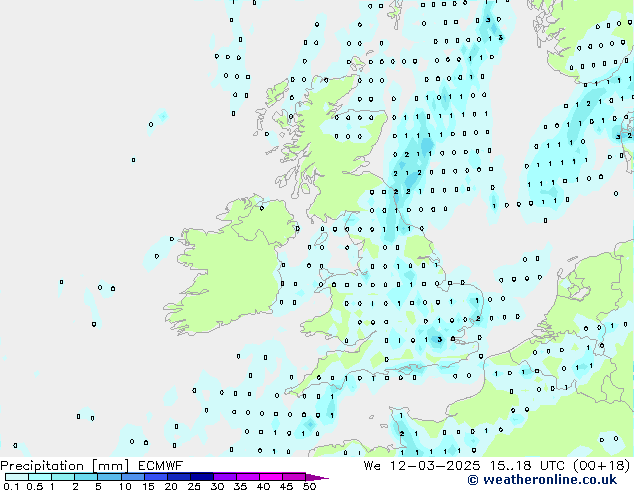Click the "15..18 UTC" time range text
634x490 pixels.
(528, 466)
